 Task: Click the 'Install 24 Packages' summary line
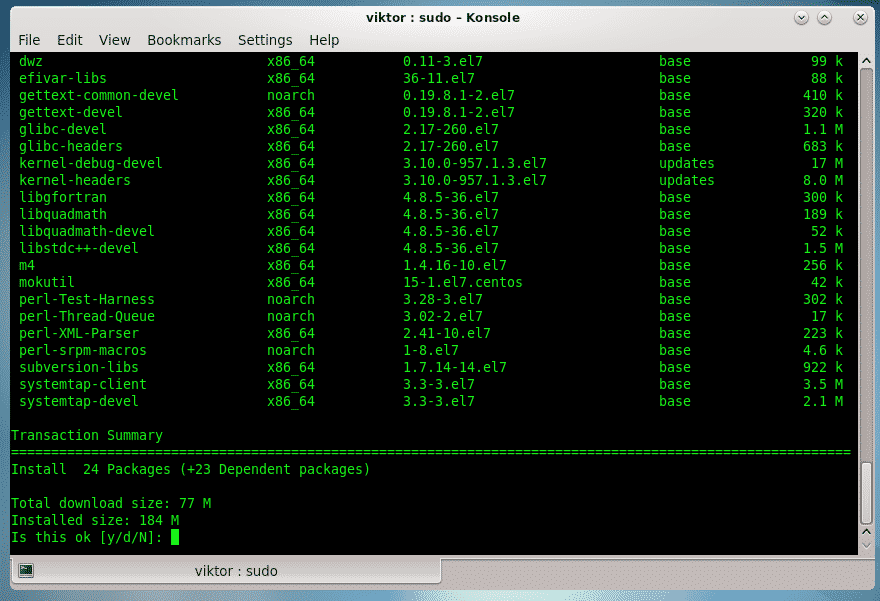click(190, 469)
